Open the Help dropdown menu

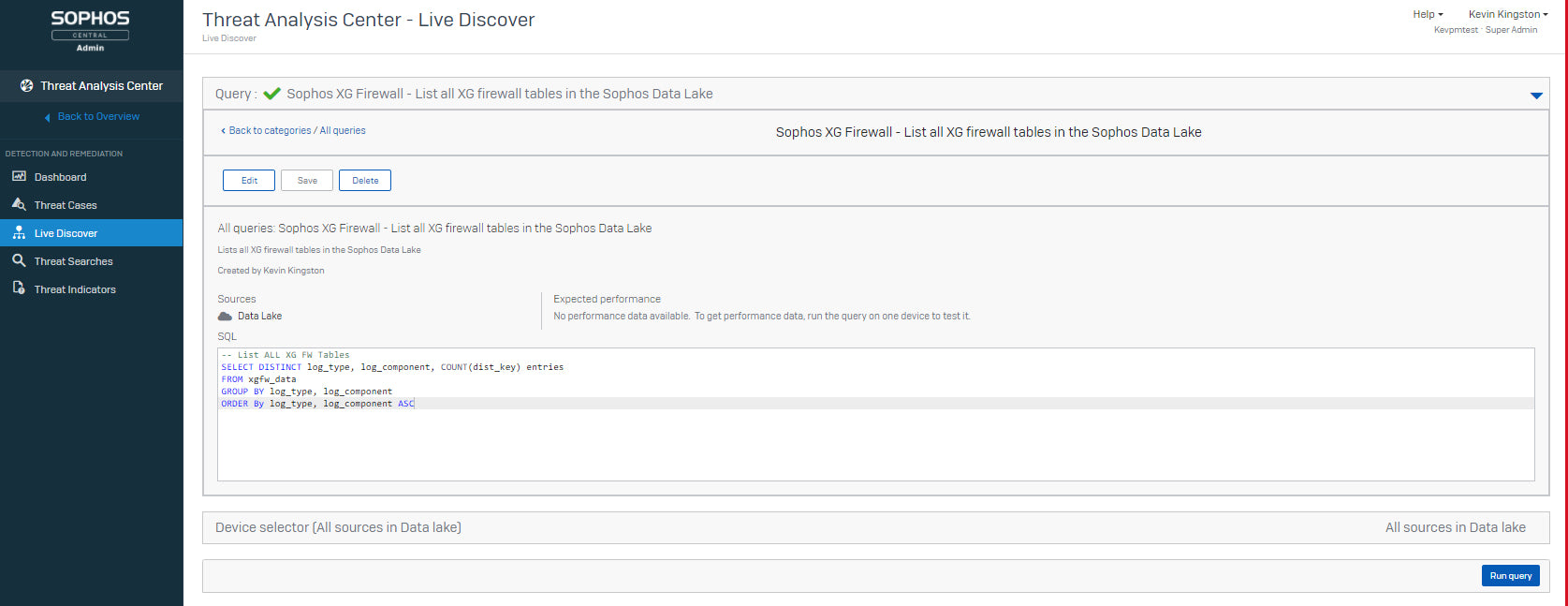pos(1428,14)
